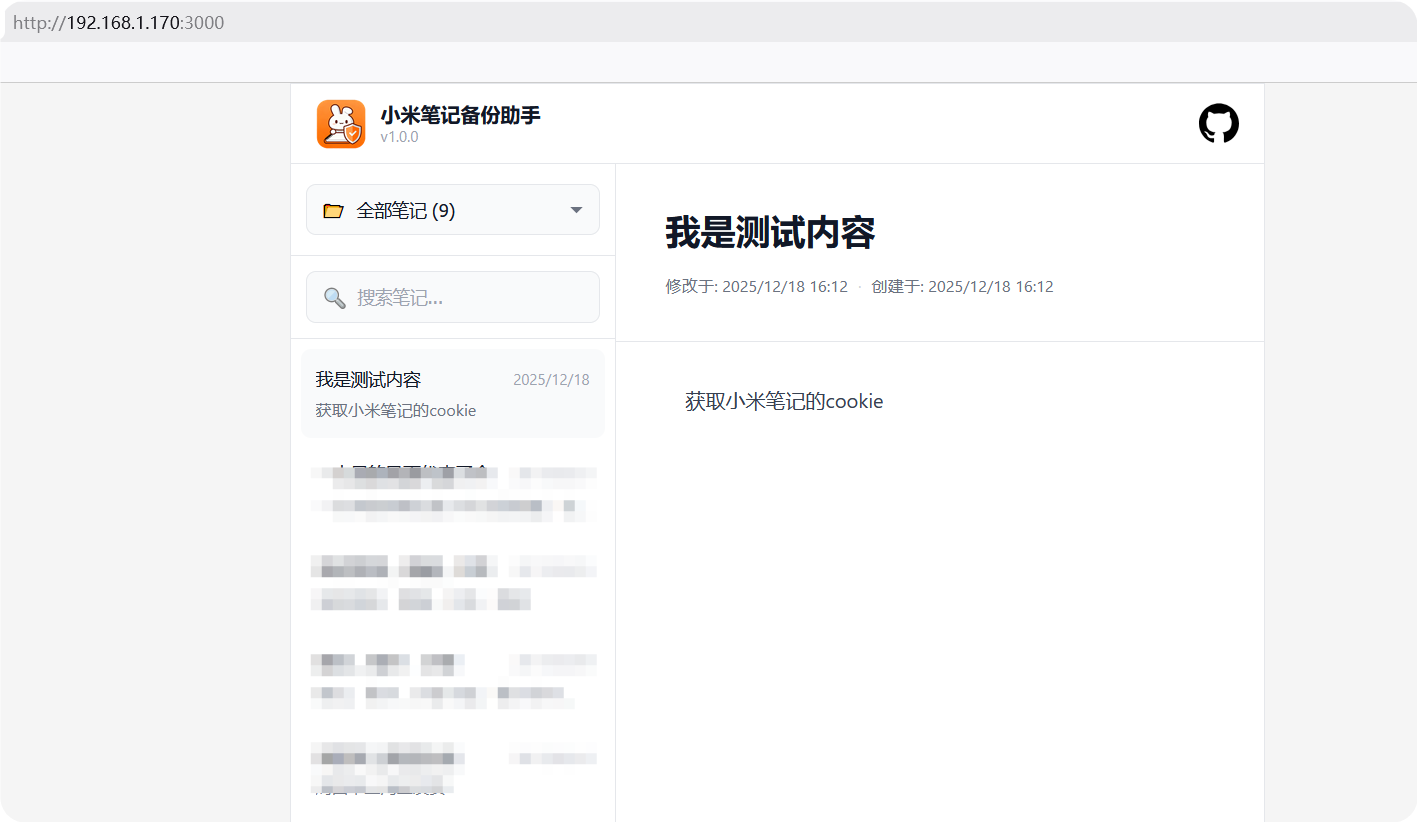Click the note heading 我是测试内容
This screenshot has height=822, width=1417.
(x=770, y=233)
